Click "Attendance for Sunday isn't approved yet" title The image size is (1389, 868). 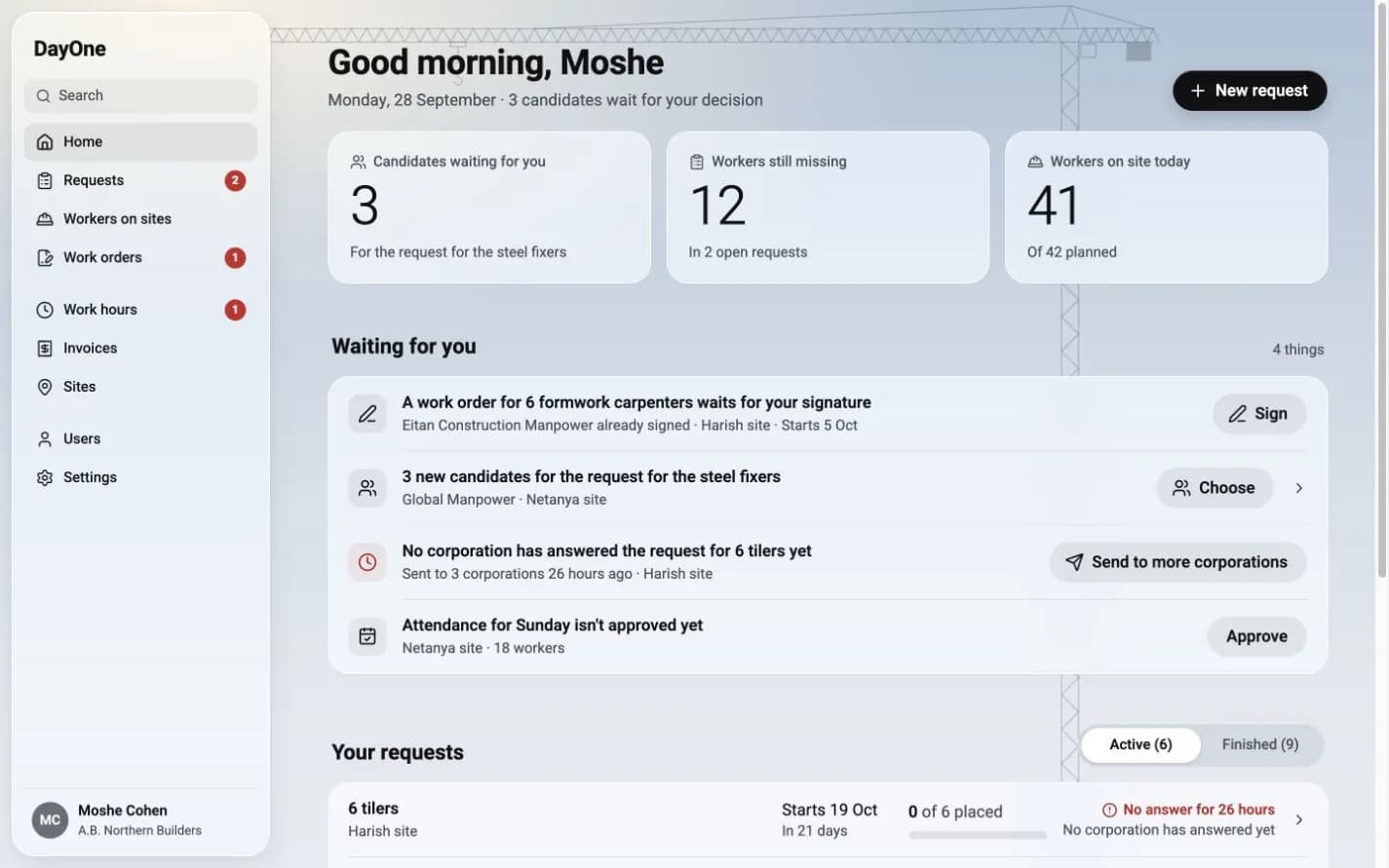(x=552, y=625)
